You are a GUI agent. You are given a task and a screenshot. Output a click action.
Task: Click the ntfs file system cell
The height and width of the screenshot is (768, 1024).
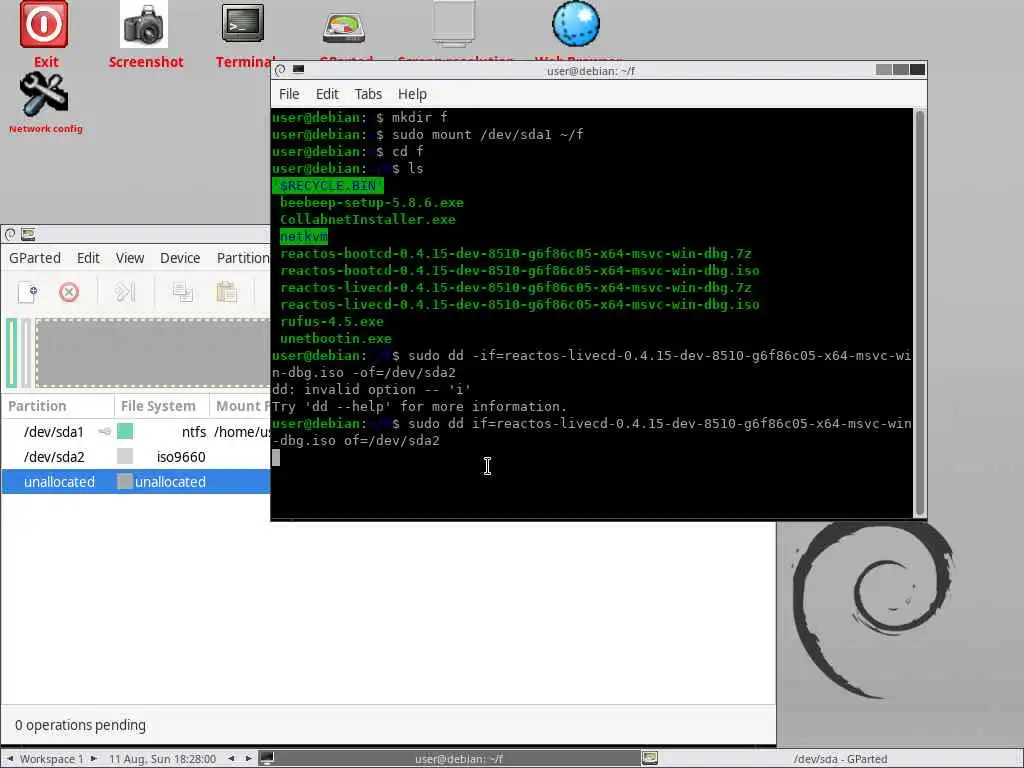pyautogui.click(x=194, y=432)
